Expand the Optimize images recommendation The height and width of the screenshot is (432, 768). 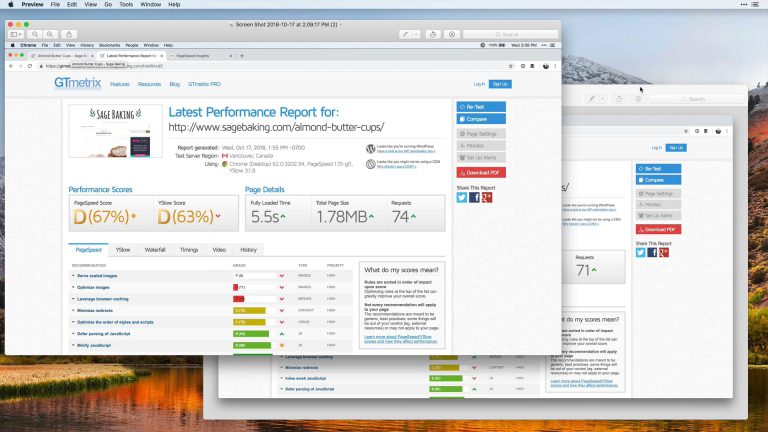[x=93, y=288]
